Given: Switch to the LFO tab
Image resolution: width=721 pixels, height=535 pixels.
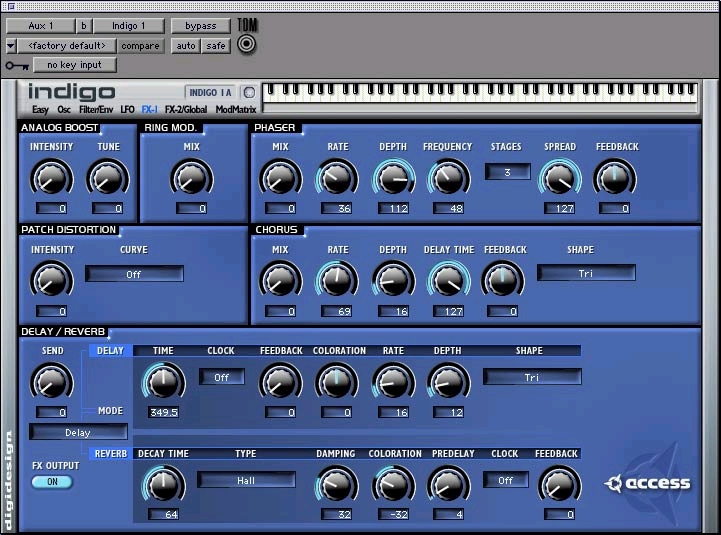Looking at the screenshot, I should point(127,109).
